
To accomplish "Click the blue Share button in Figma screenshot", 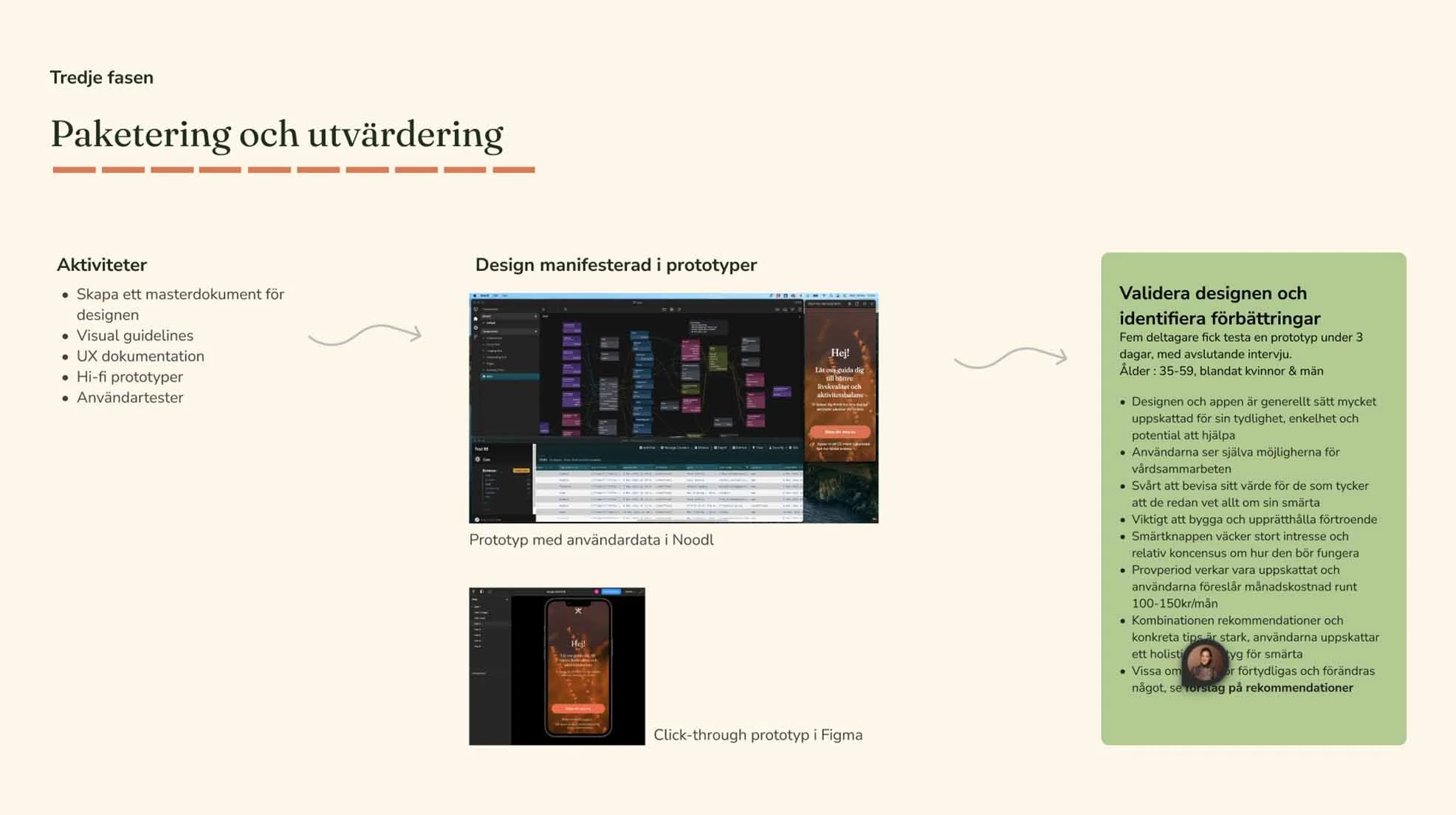I will point(611,591).
